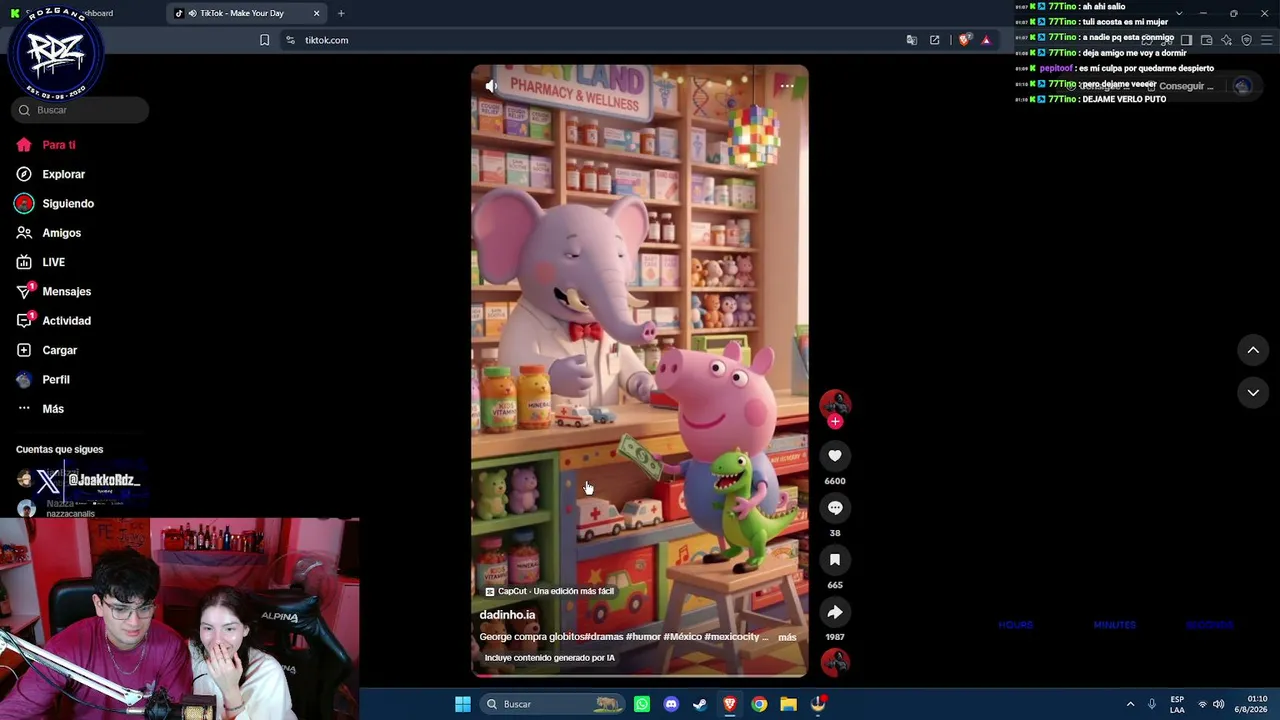Viewport: 1280px width, 720px height.
Task: Share the video with arrow icon
Action: pos(835,612)
